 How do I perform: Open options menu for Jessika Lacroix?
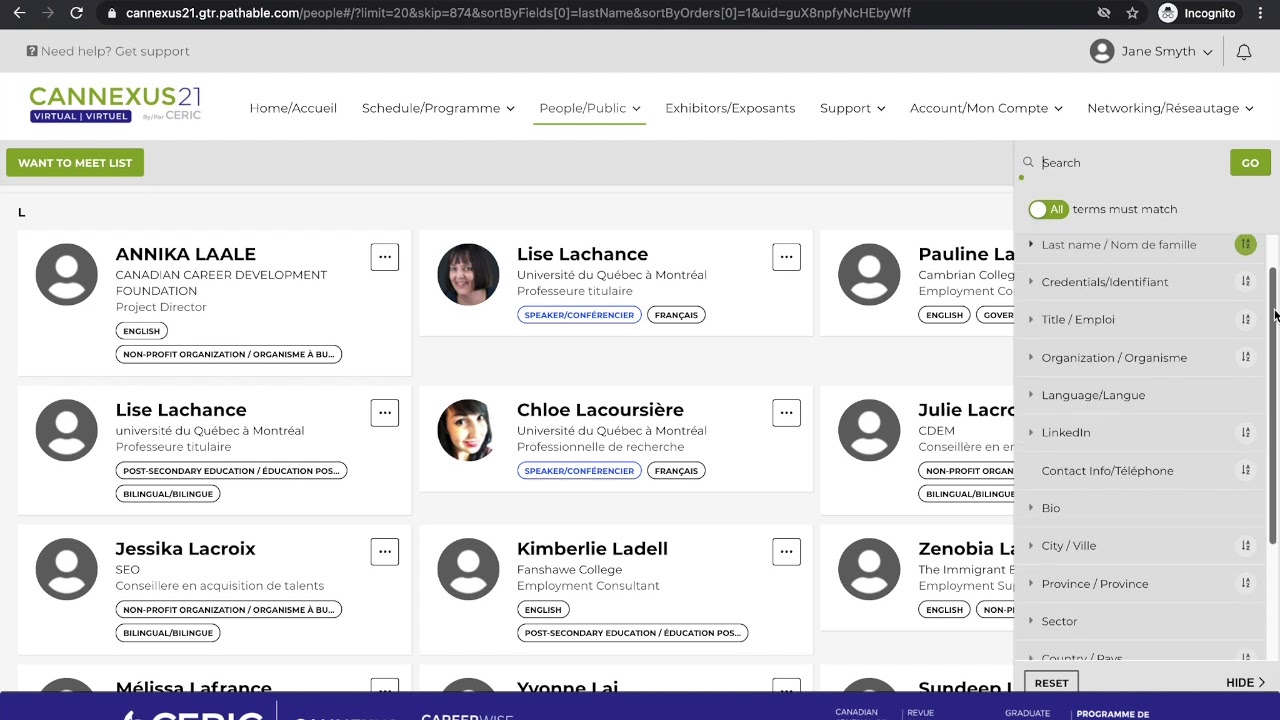click(x=385, y=552)
